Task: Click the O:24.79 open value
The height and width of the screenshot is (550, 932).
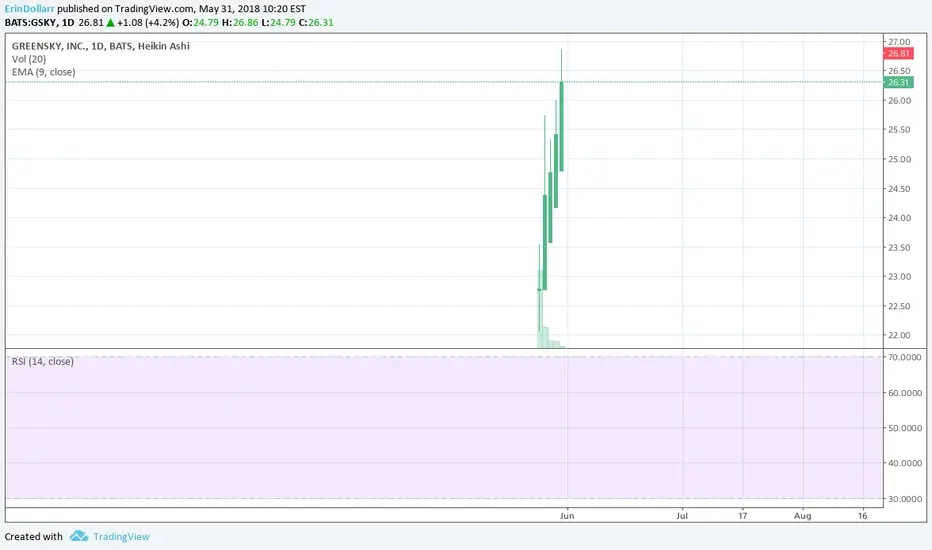Action: click(200, 23)
